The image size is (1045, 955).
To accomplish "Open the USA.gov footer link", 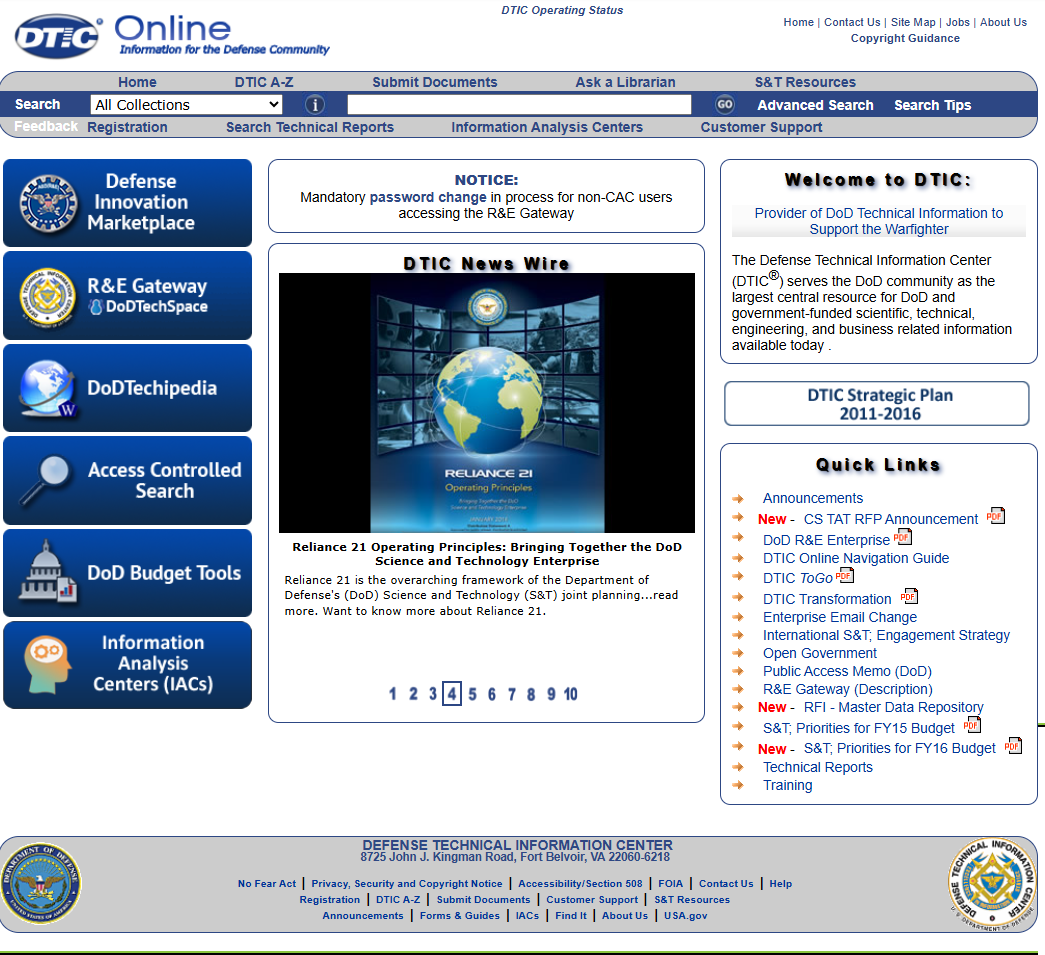I will tap(685, 916).
